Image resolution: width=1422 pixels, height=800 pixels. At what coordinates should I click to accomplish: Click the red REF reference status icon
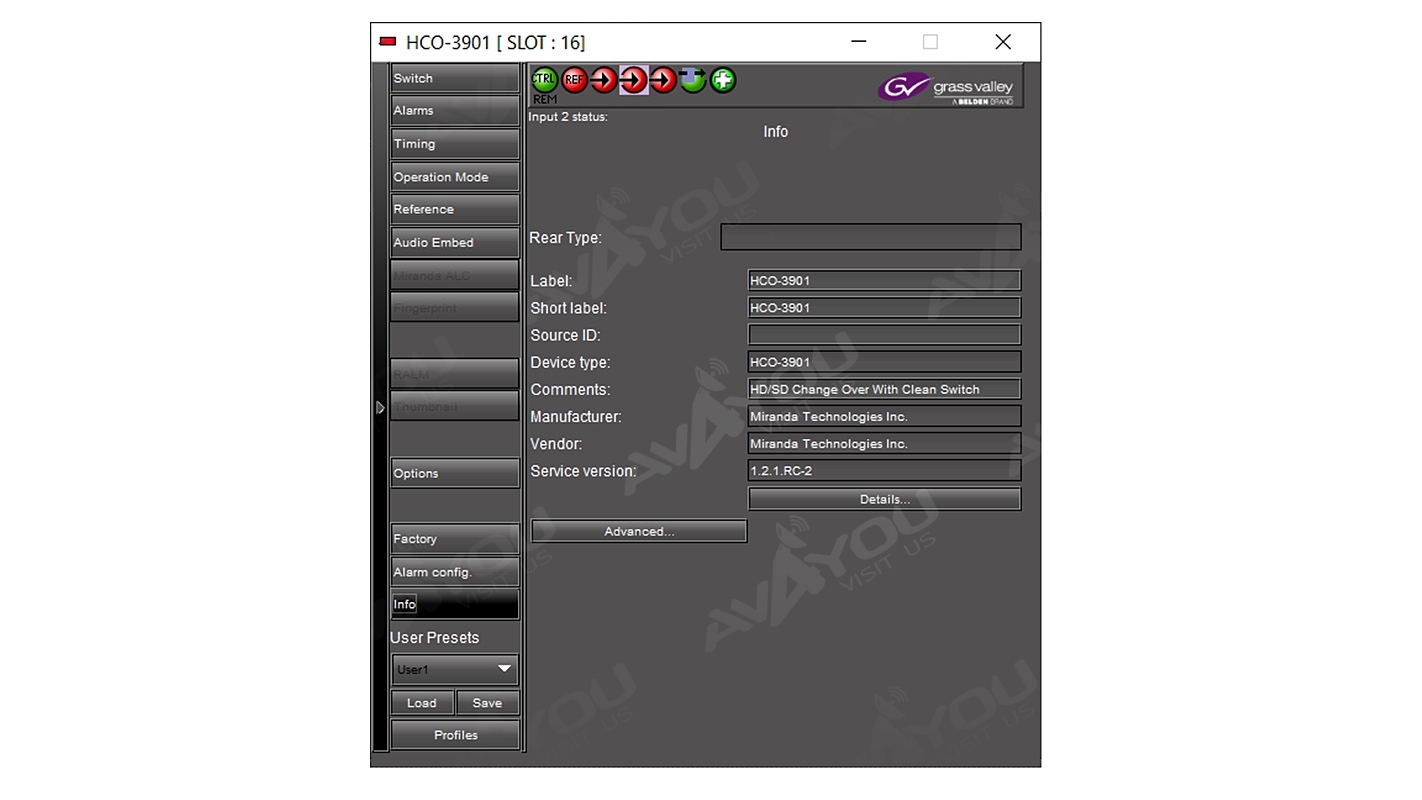point(574,80)
